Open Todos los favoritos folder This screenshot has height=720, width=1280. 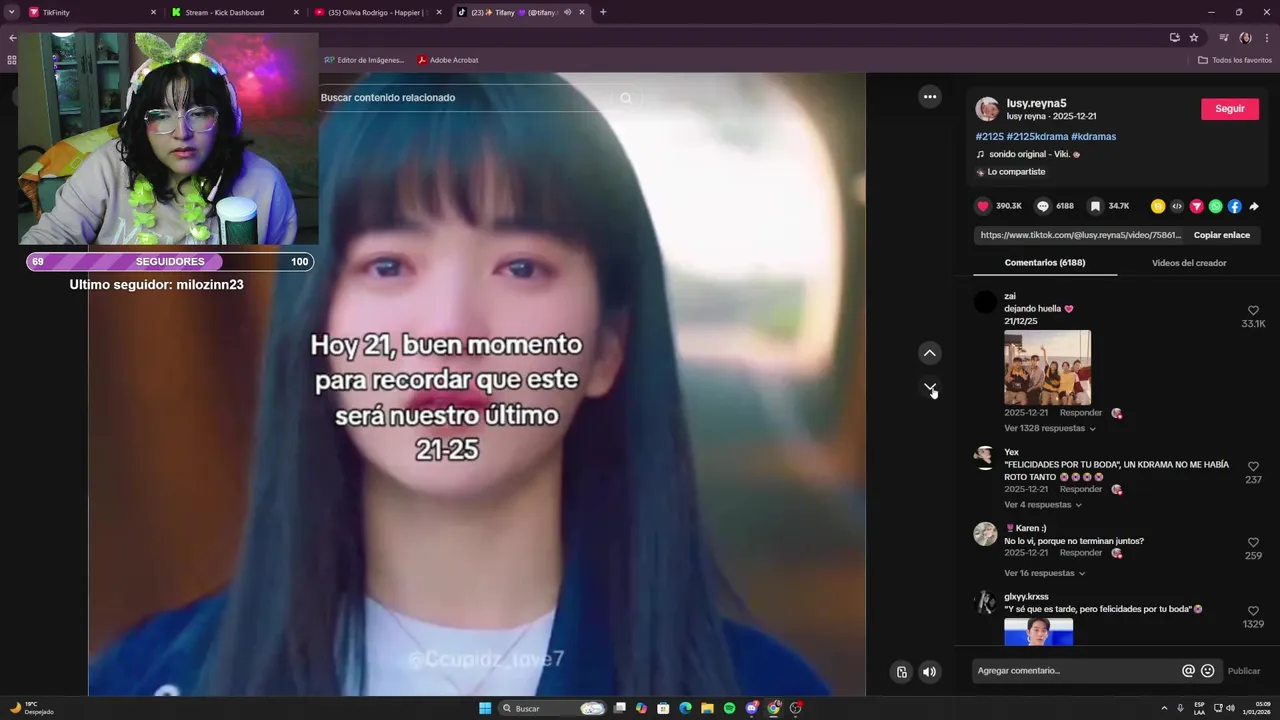[x=1235, y=60]
